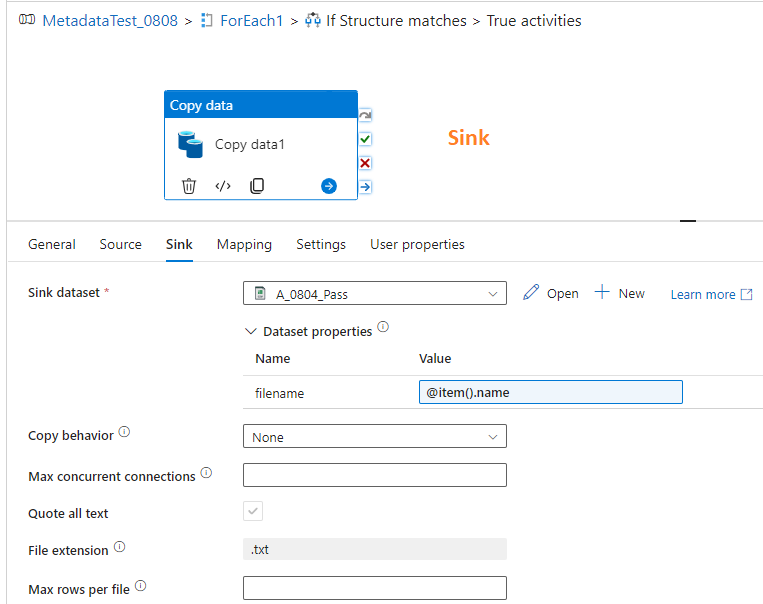Open the sink dataset with the Open button

coord(551,293)
